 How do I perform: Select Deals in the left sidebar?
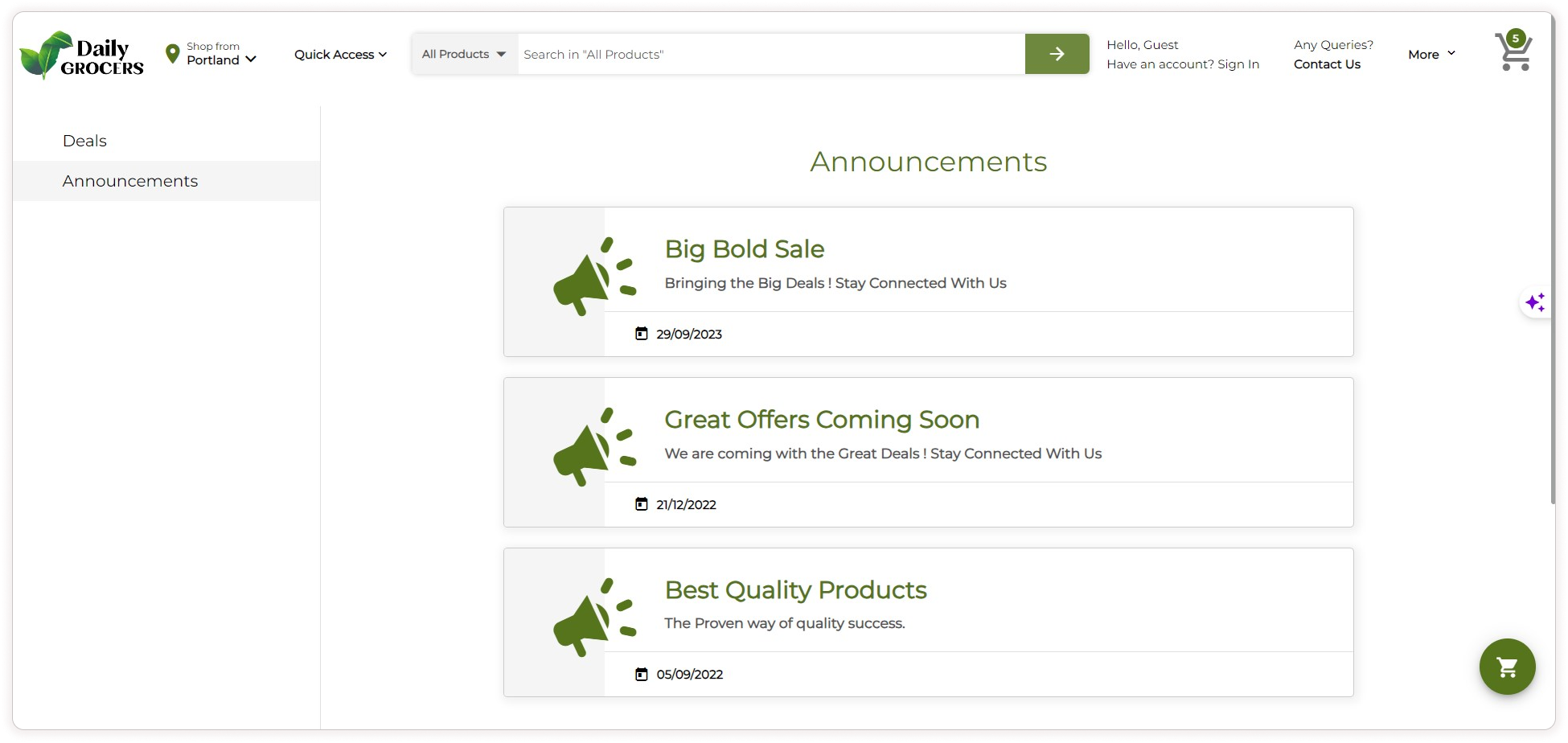[x=84, y=141]
